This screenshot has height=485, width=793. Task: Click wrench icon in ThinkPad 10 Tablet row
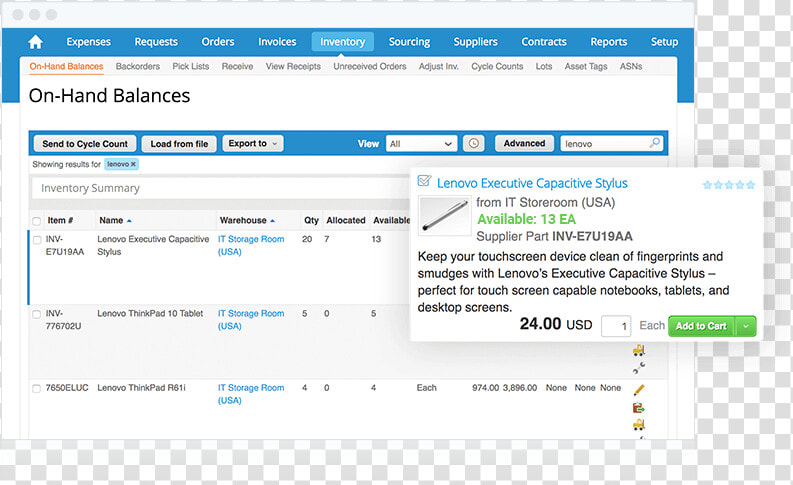click(639, 368)
